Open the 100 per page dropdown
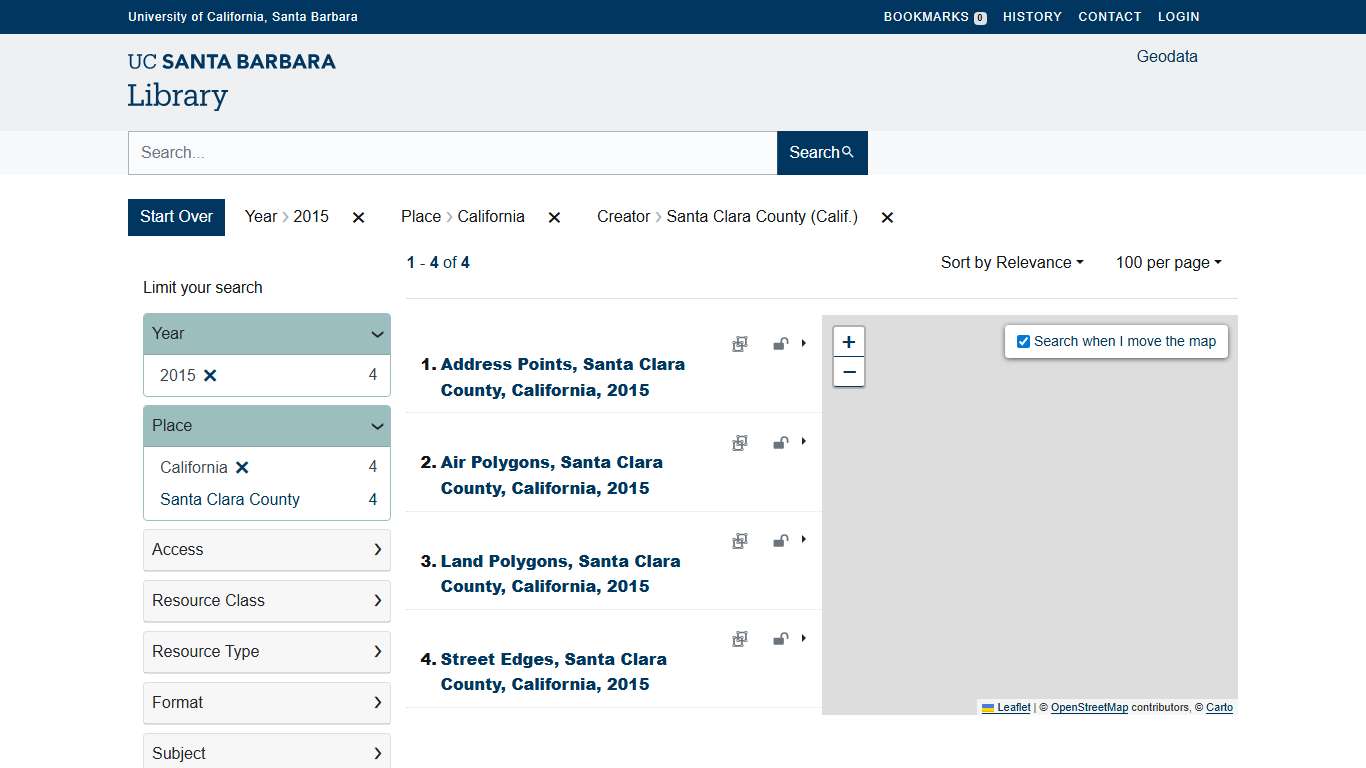This screenshot has height=768, width=1366. [x=1168, y=263]
